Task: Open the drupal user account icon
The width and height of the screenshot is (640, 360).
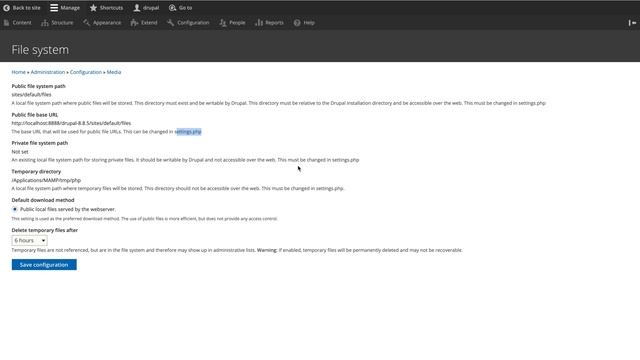Action: (137, 8)
